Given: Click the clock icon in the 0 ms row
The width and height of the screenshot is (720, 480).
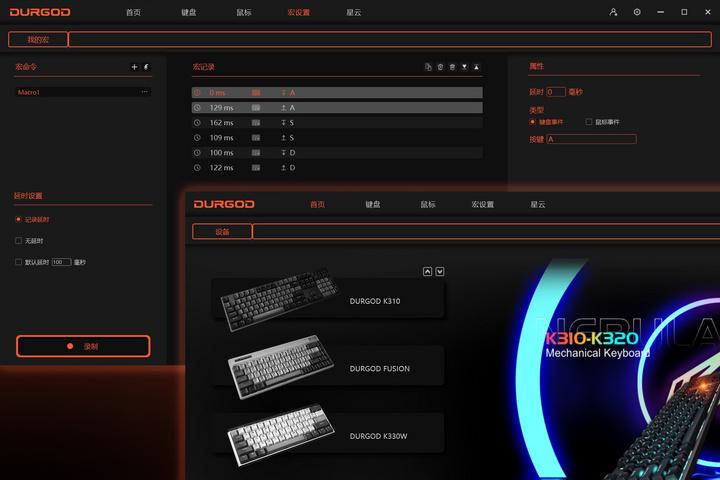Looking at the screenshot, I should click(197, 93).
